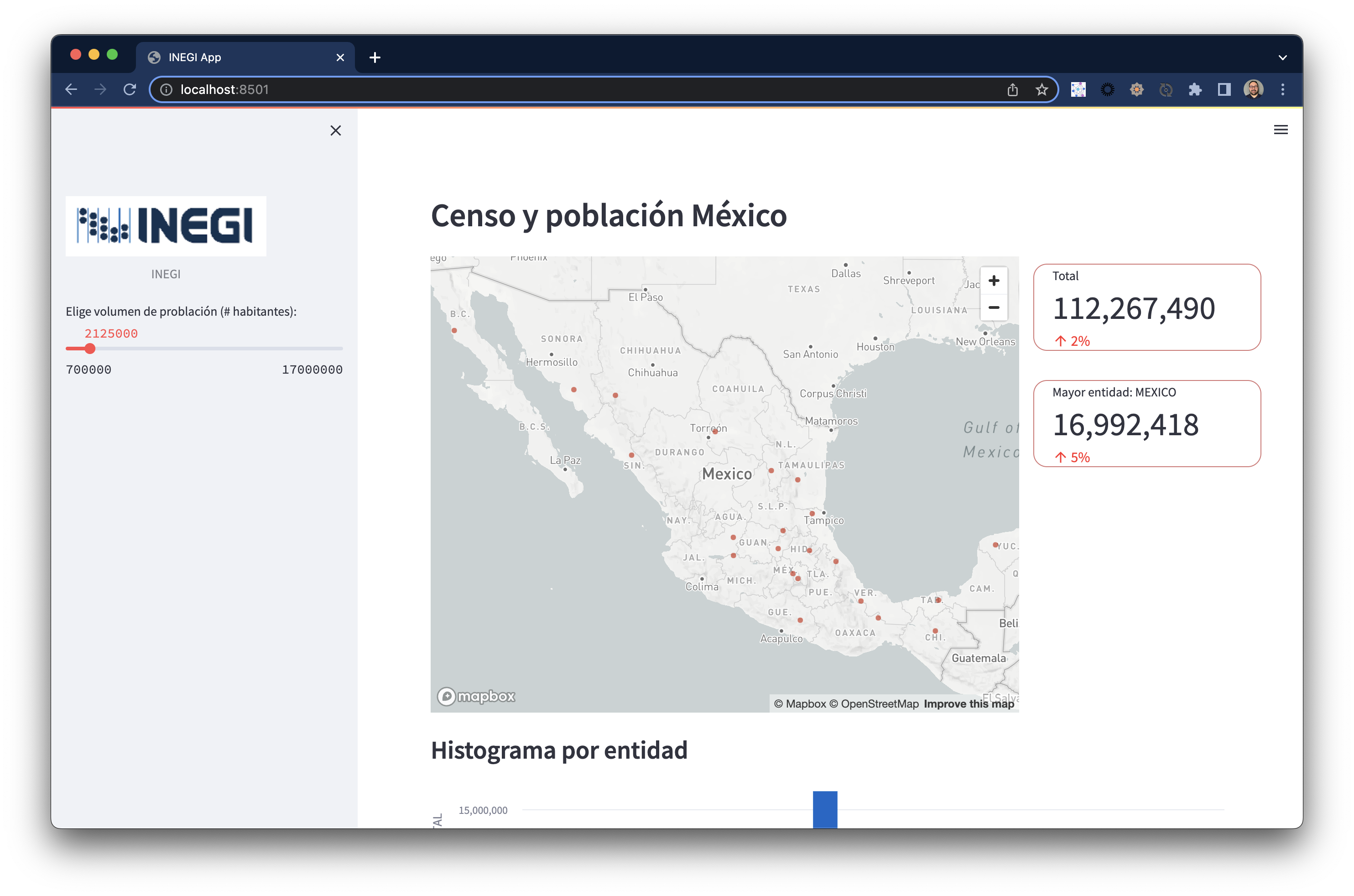Open the browser extensions puzzle icon

pyautogui.click(x=1195, y=89)
